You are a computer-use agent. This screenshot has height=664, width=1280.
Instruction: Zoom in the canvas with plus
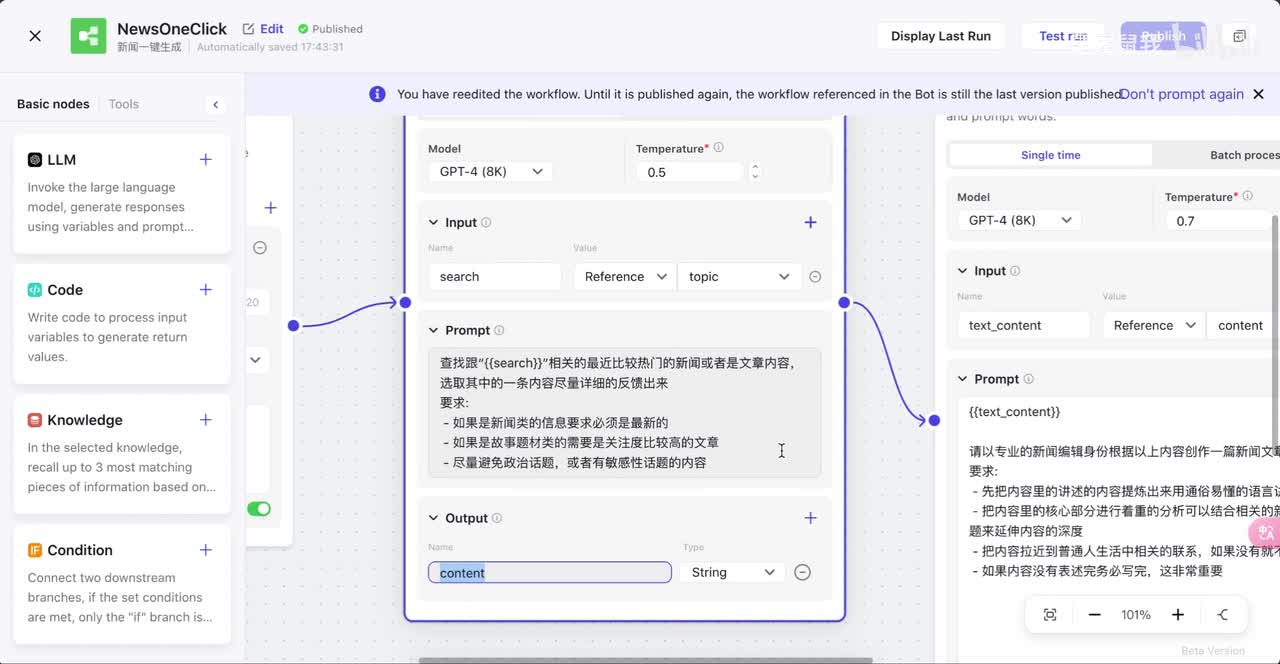pyautogui.click(x=1178, y=615)
